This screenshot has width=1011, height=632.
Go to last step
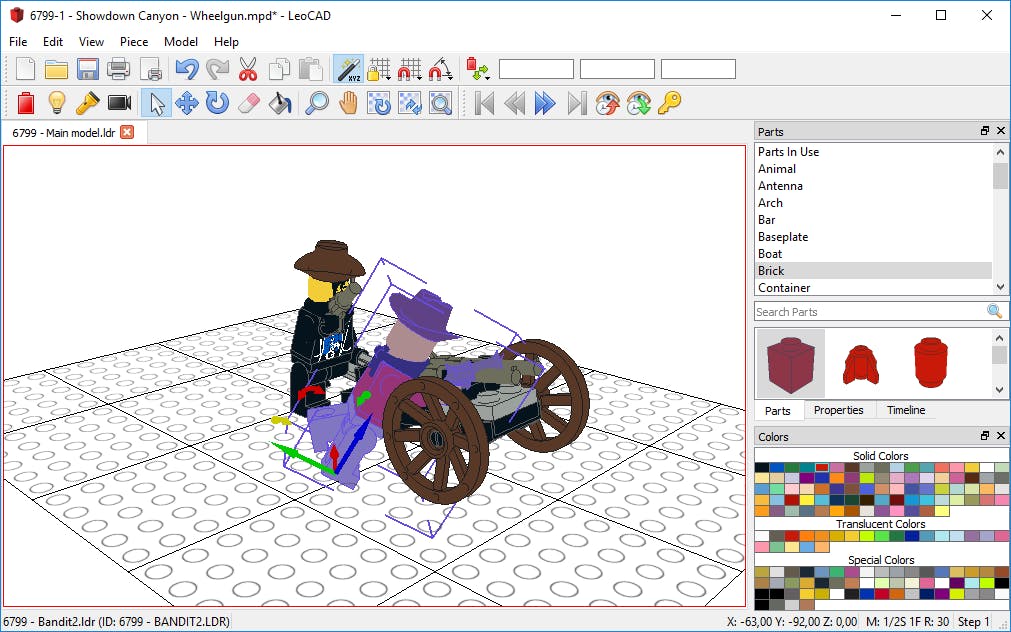click(576, 103)
